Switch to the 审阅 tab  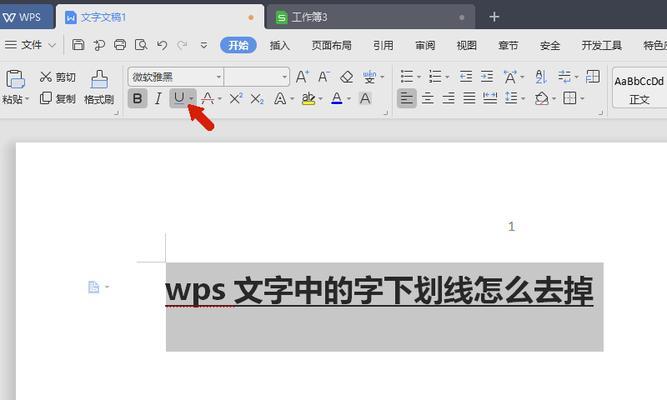point(425,45)
